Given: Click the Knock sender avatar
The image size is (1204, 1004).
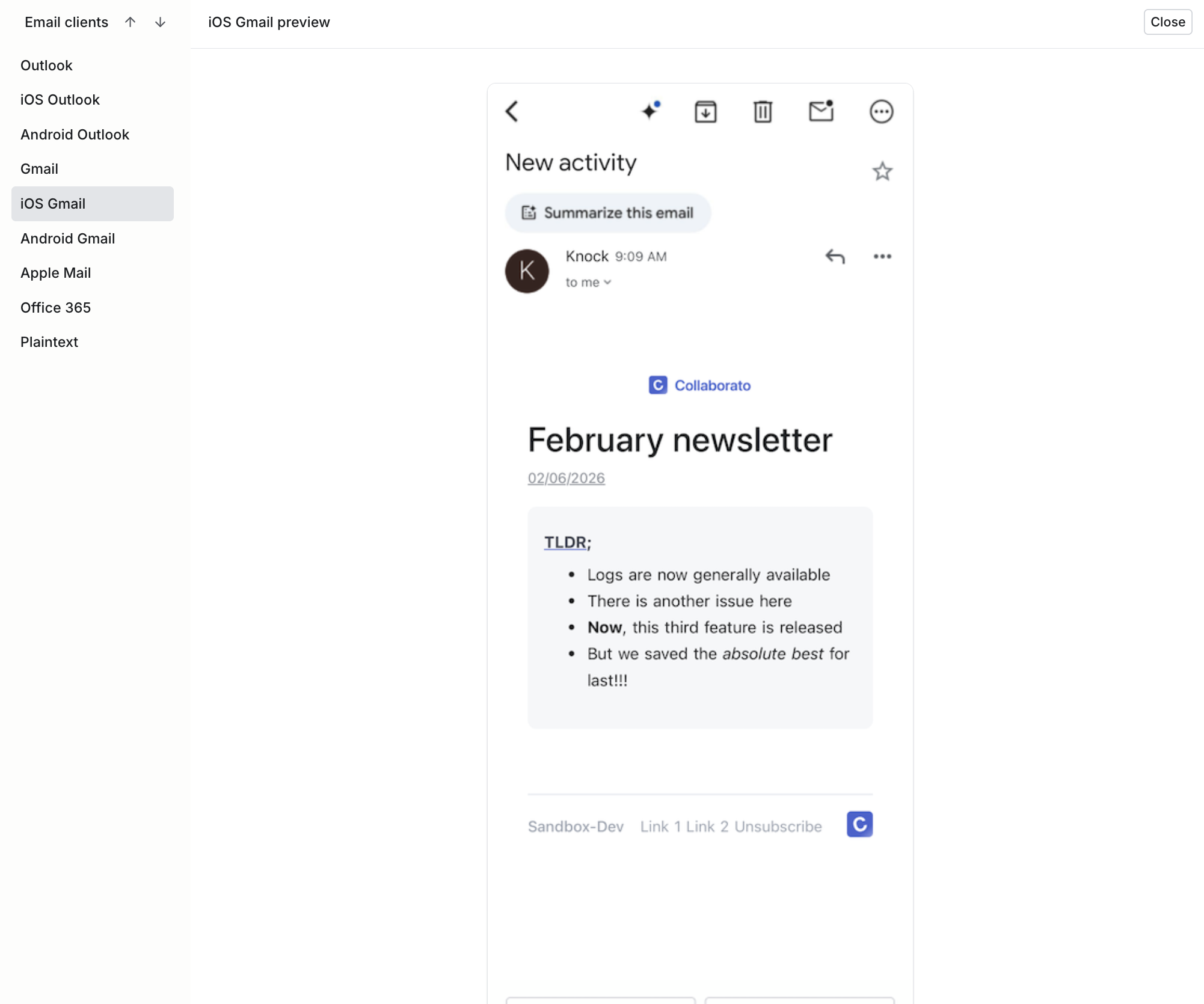Looking at the screenshot, I should (527, 271).
